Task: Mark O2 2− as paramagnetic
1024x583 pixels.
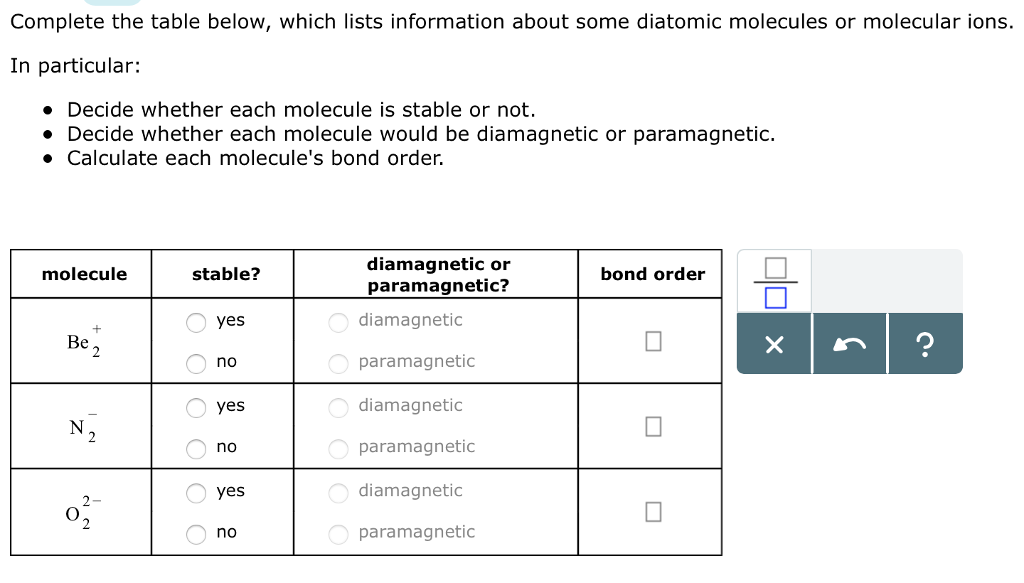Action: 337,532
